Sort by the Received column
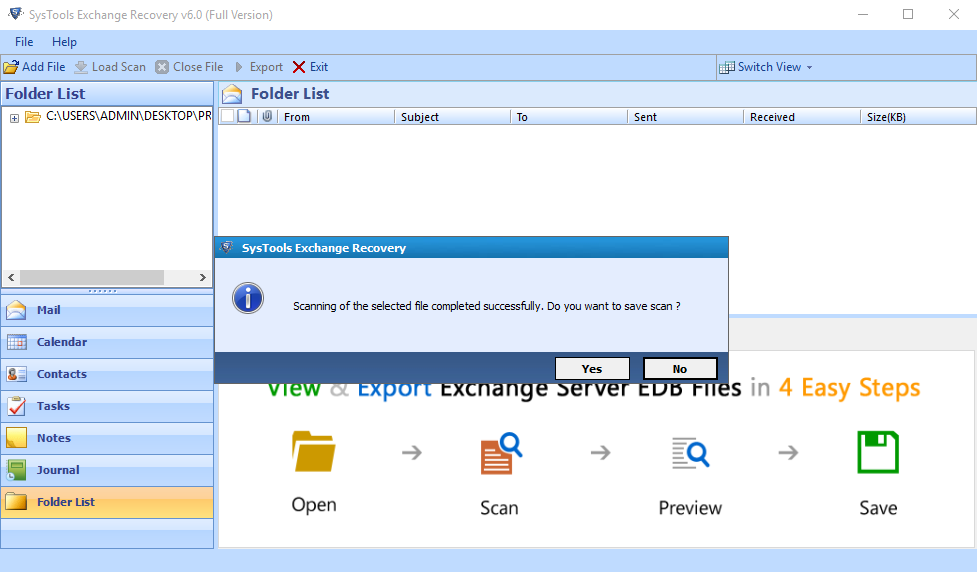 point(802,117)
